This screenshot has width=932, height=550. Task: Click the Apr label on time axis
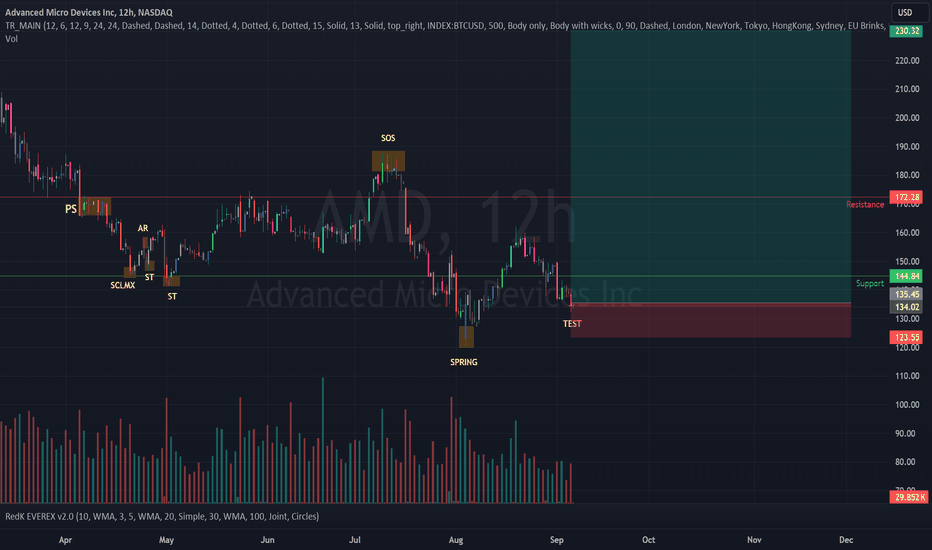click(65, 540)
